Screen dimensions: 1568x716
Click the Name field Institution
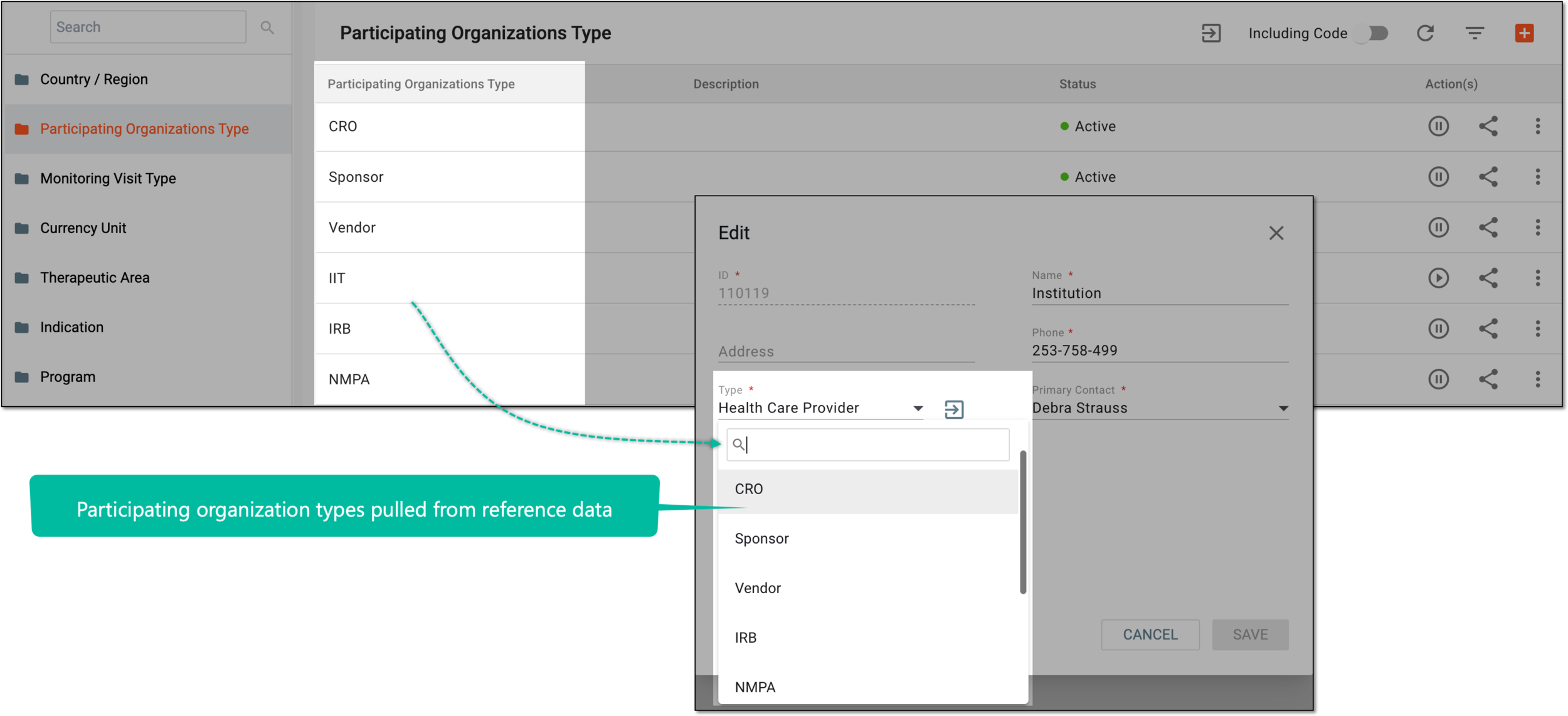[x=1160, y=293]
